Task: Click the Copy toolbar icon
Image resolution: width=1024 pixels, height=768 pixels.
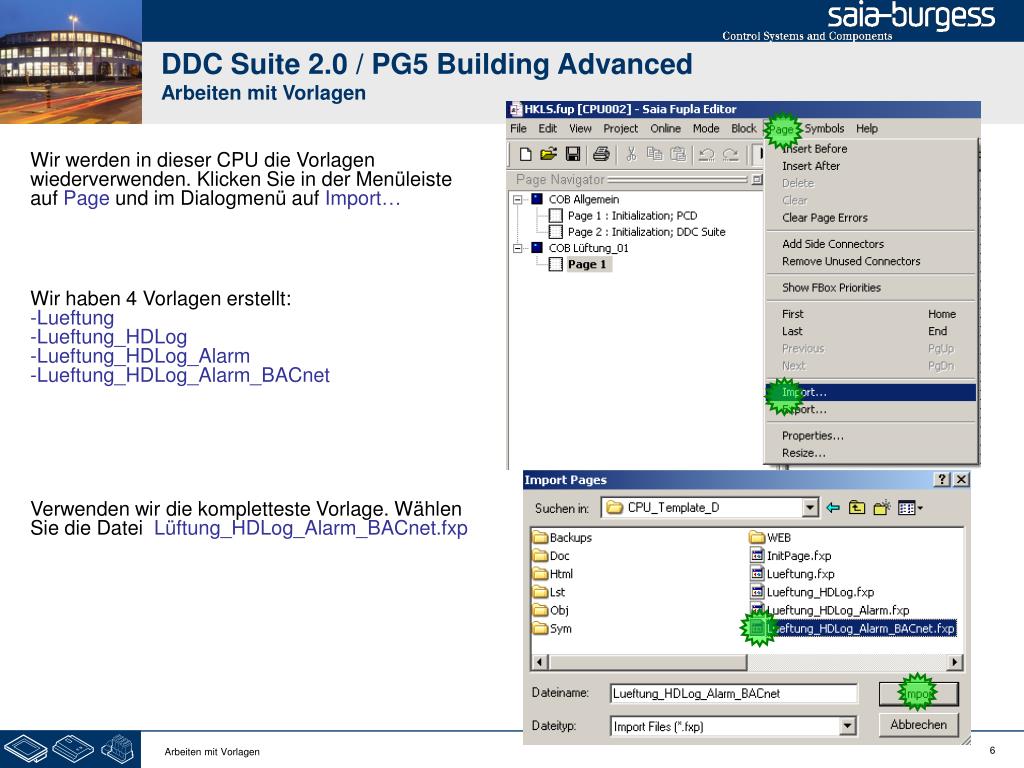Action: coord(654,154)
